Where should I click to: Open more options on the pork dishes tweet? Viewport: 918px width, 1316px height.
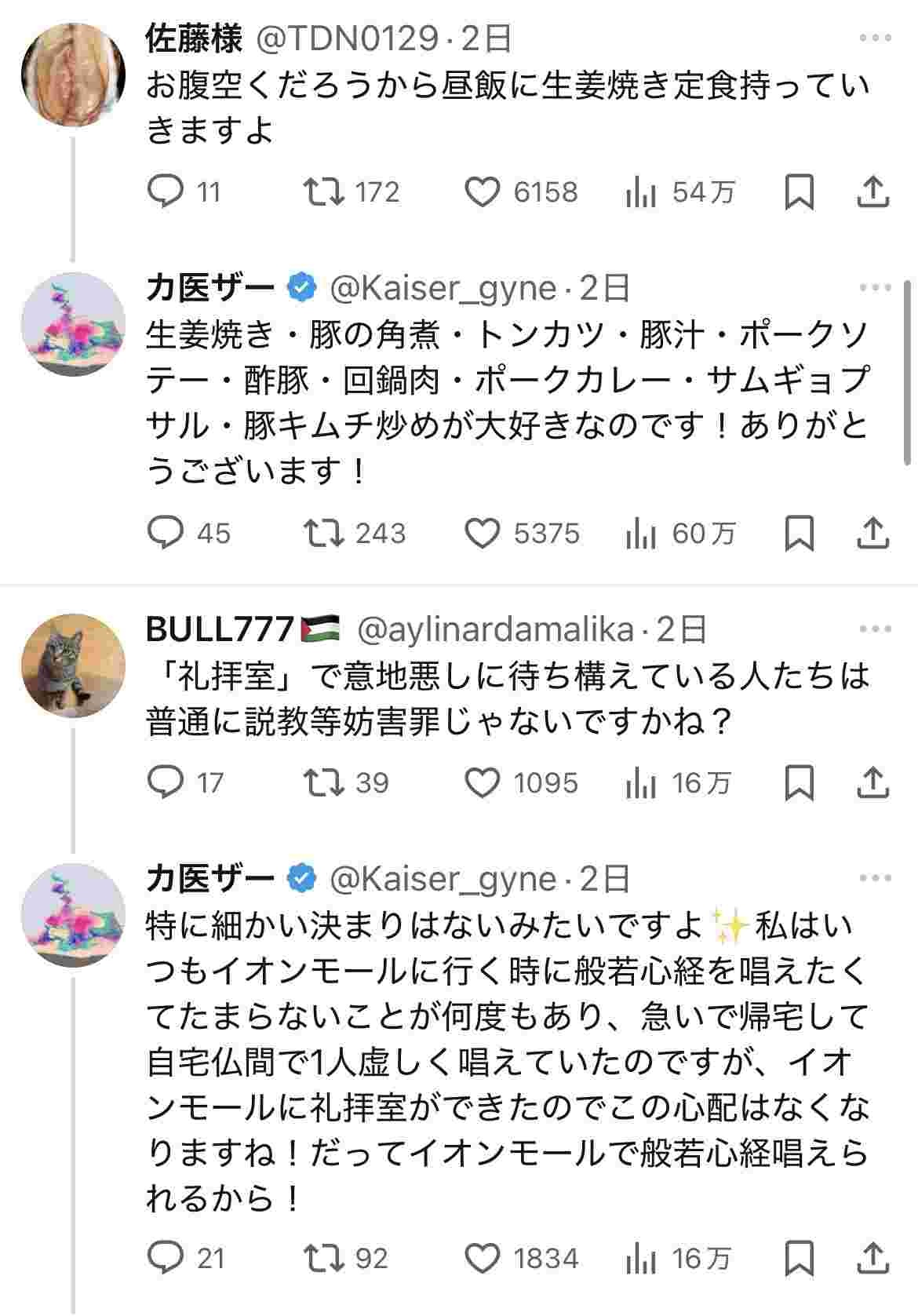[875, 288]
